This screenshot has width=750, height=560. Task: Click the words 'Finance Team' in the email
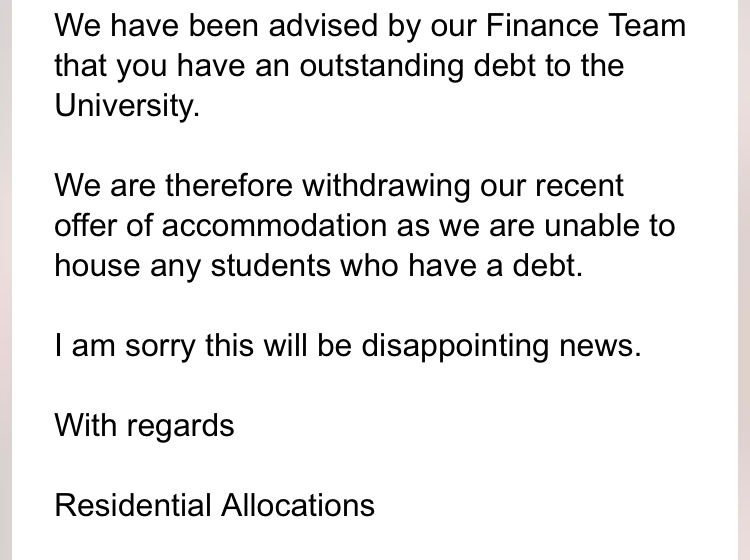point(586,25)
